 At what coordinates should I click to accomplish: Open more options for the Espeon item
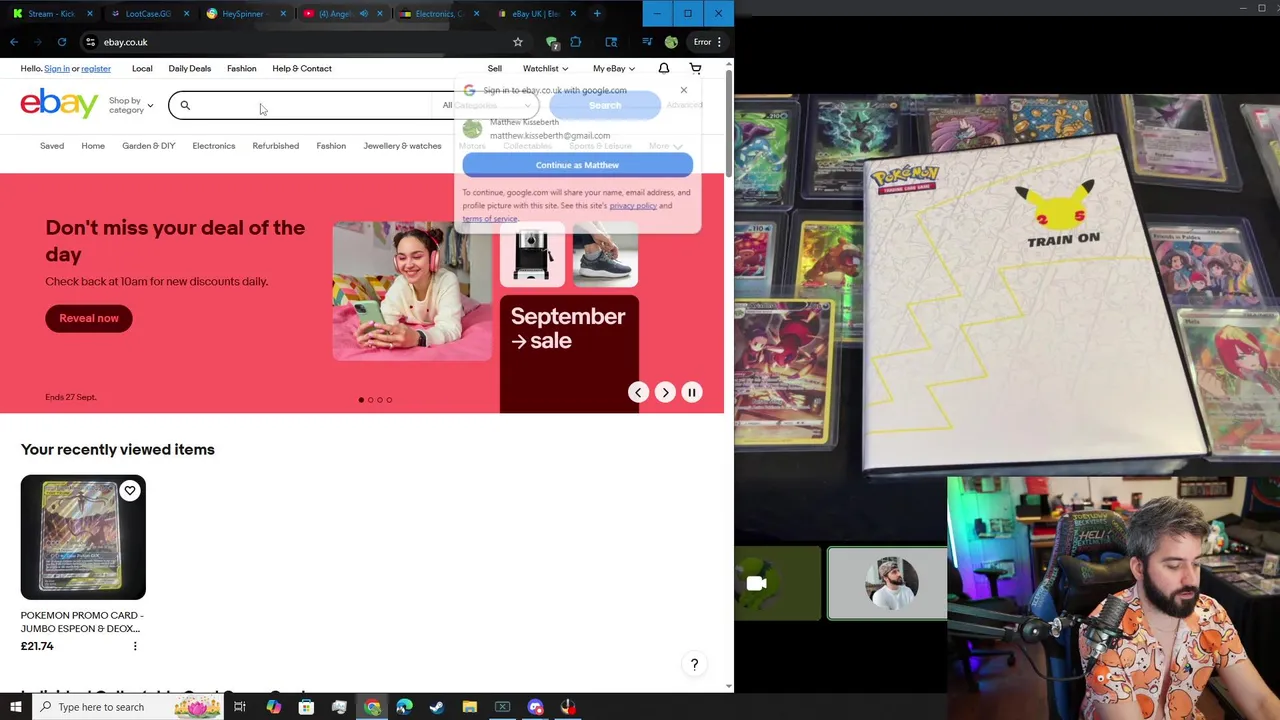click(x=135, y=646)
